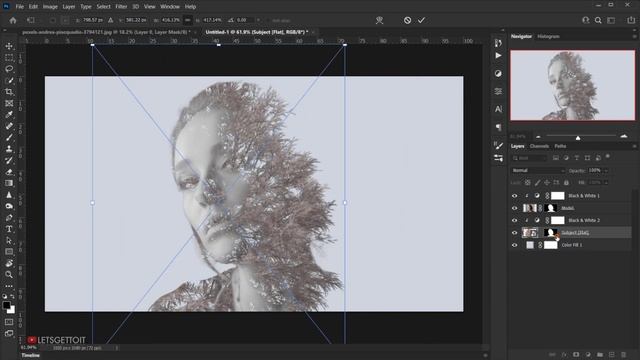Hide the Model layer
Viewport: 640px width, 360px height.
coord(514,208)
